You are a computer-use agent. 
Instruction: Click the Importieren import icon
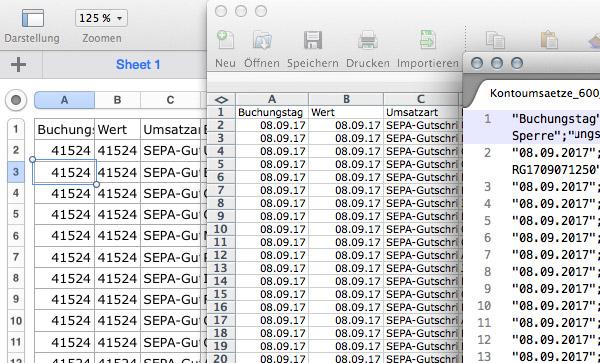pos(427,39)
